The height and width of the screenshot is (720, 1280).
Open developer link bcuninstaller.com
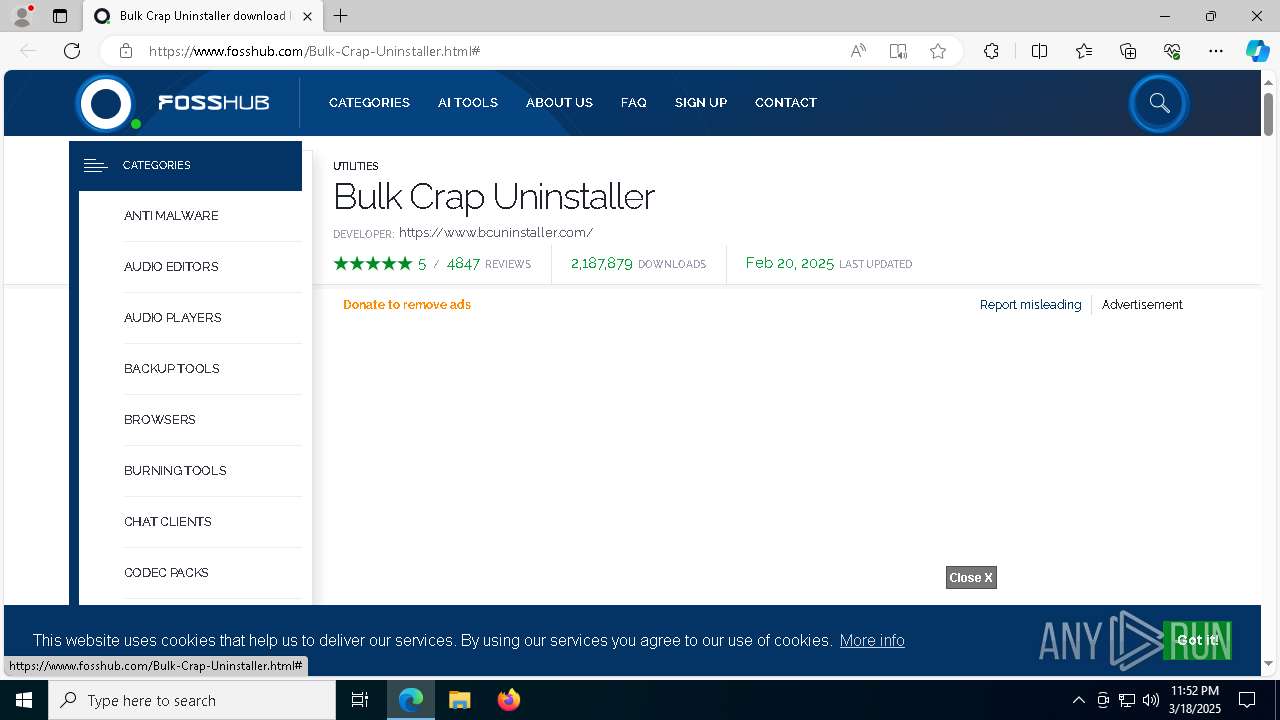pos(496,233)
